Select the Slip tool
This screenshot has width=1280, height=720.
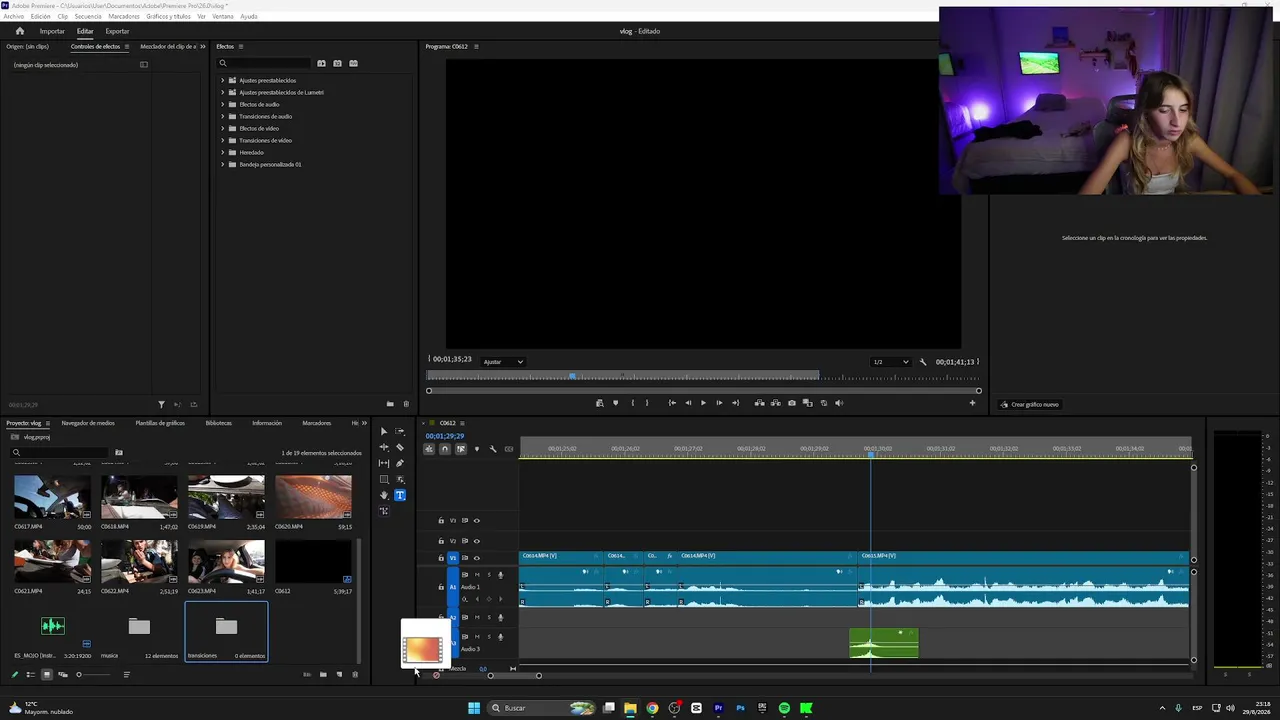pos(384,463)
